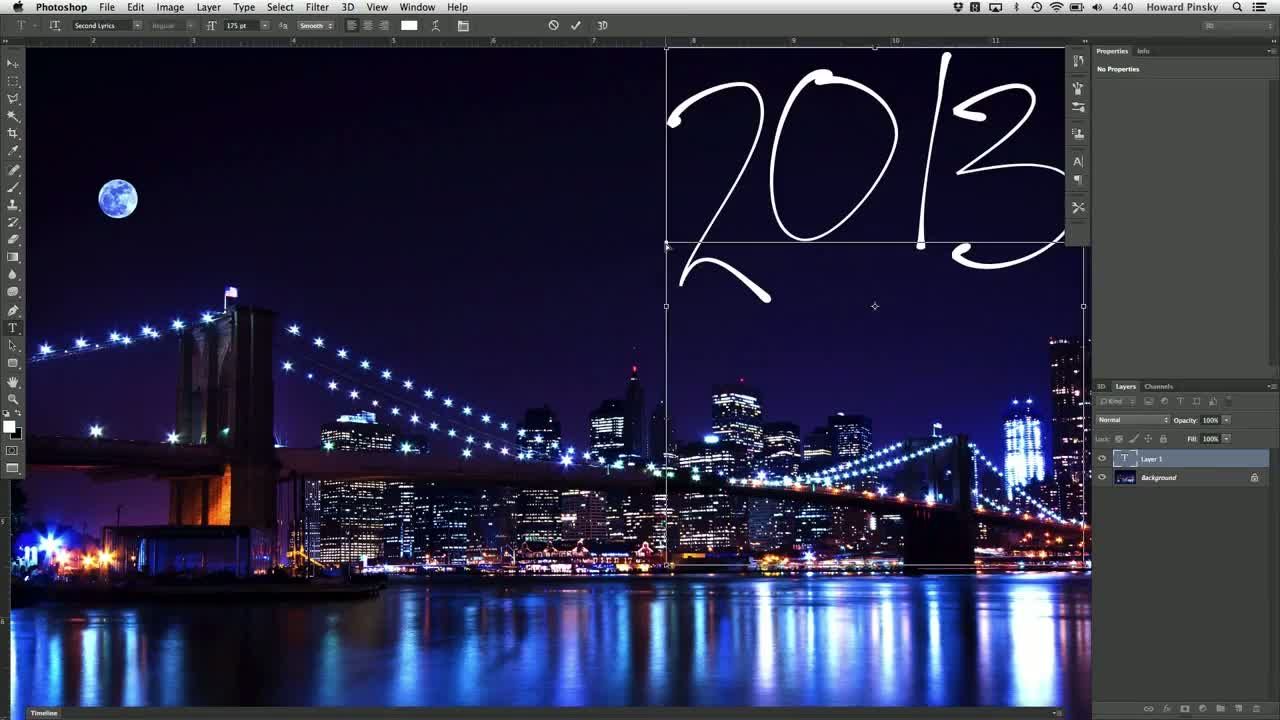This screenshot has height=720, width=1280.
Task: Commit the text edit with checkmark
Action: [575, 25]
